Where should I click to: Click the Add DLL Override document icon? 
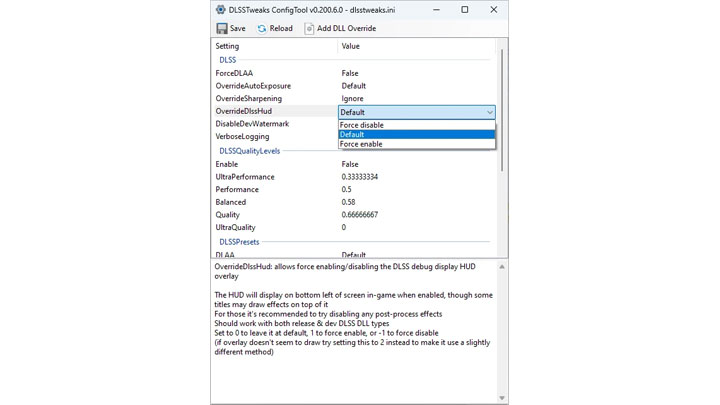(x=309, y=28)
